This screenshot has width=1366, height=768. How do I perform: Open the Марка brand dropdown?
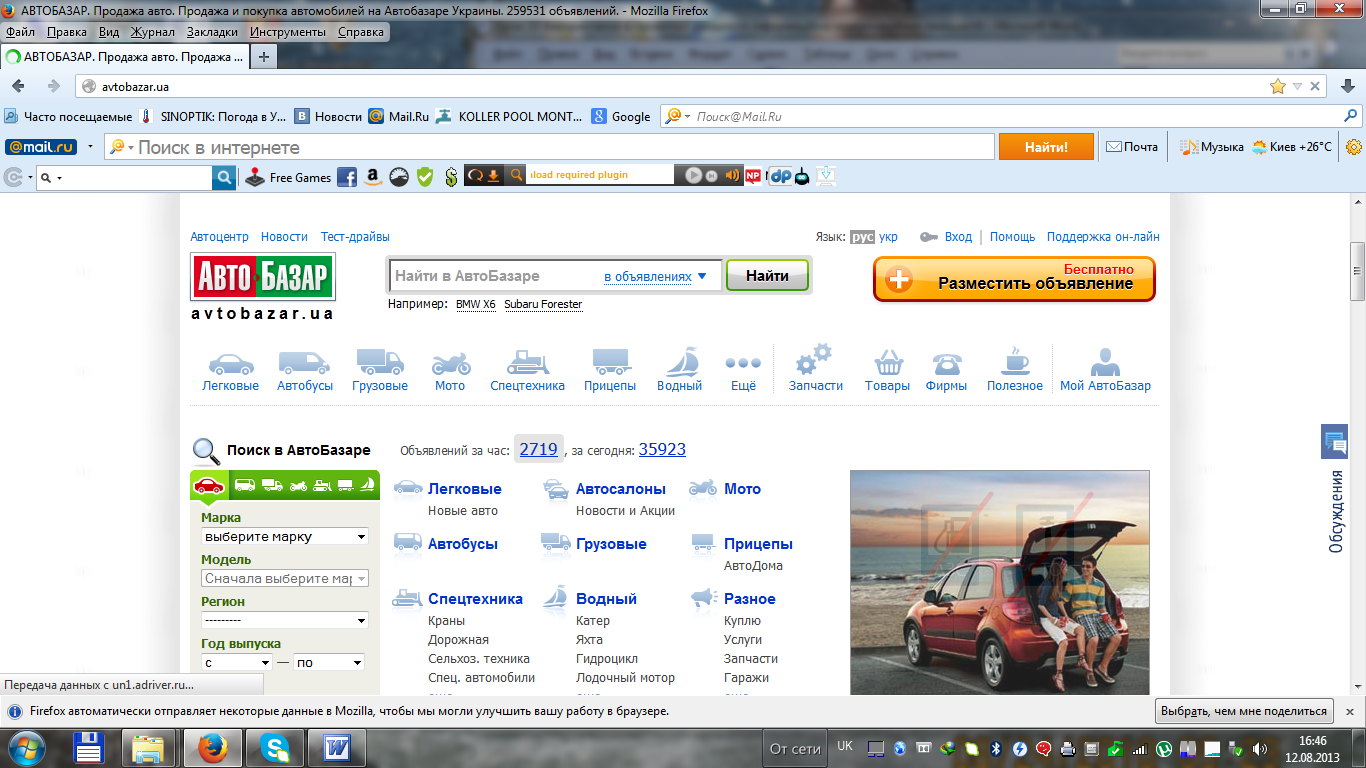(x=285, y=537)
